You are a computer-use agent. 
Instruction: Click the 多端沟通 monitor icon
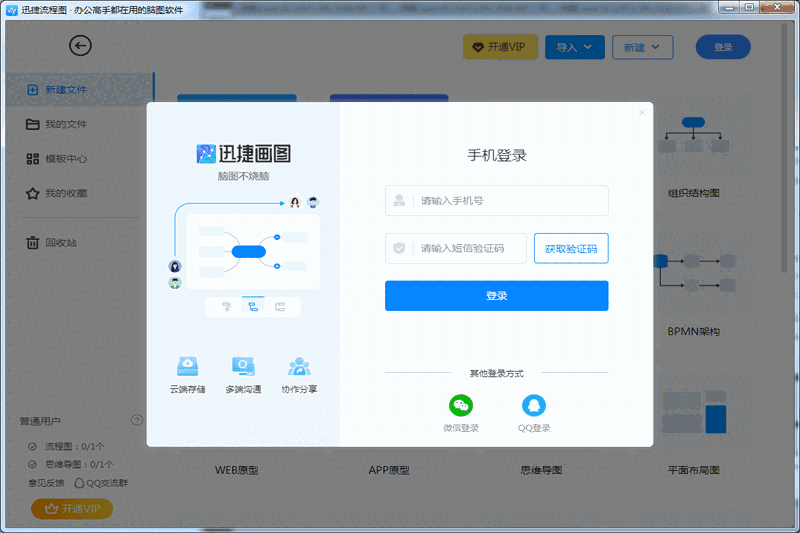pyautogui.click(x=243, y=366)
